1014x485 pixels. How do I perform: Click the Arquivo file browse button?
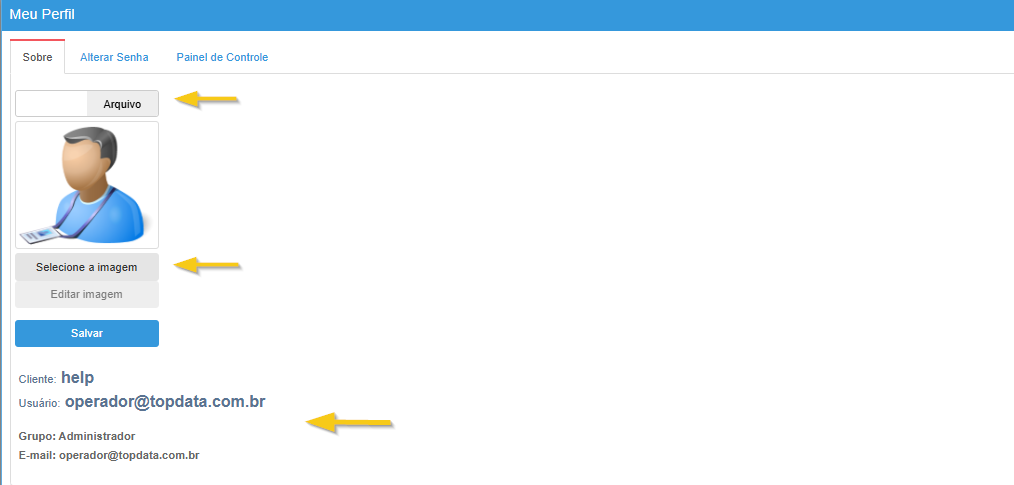coord(122,103)
